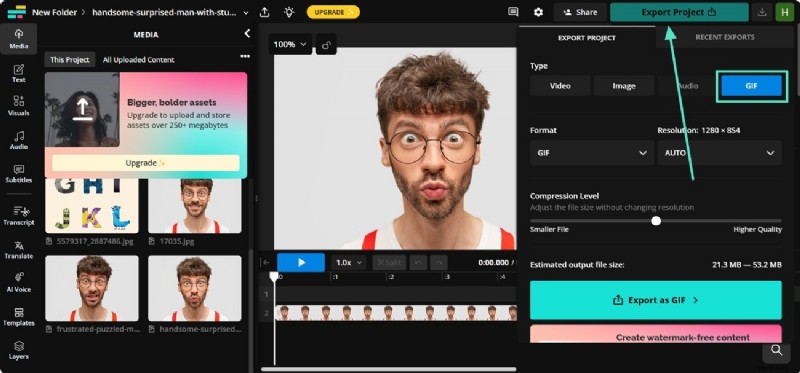Select the handsome-surprised... media thumbnail
The image size is (800, 373).
click(x=194, y=288)
